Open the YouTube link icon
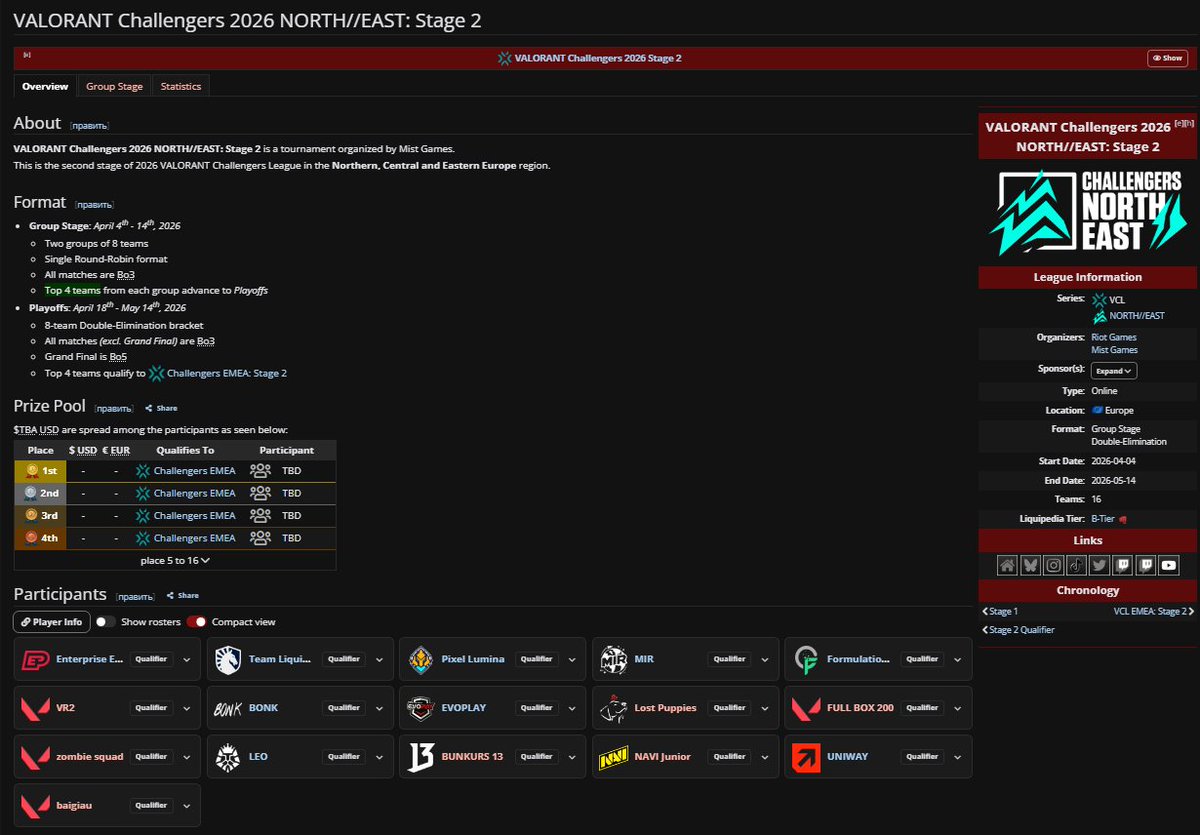1200x835 pixels. pyautogui.click(x=1169, y=565)
